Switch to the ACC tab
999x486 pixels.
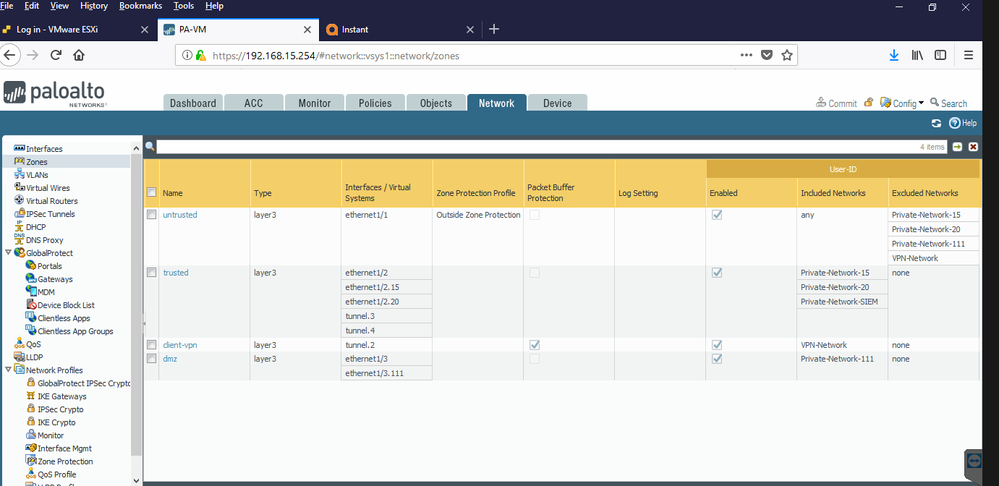[254, 103]
